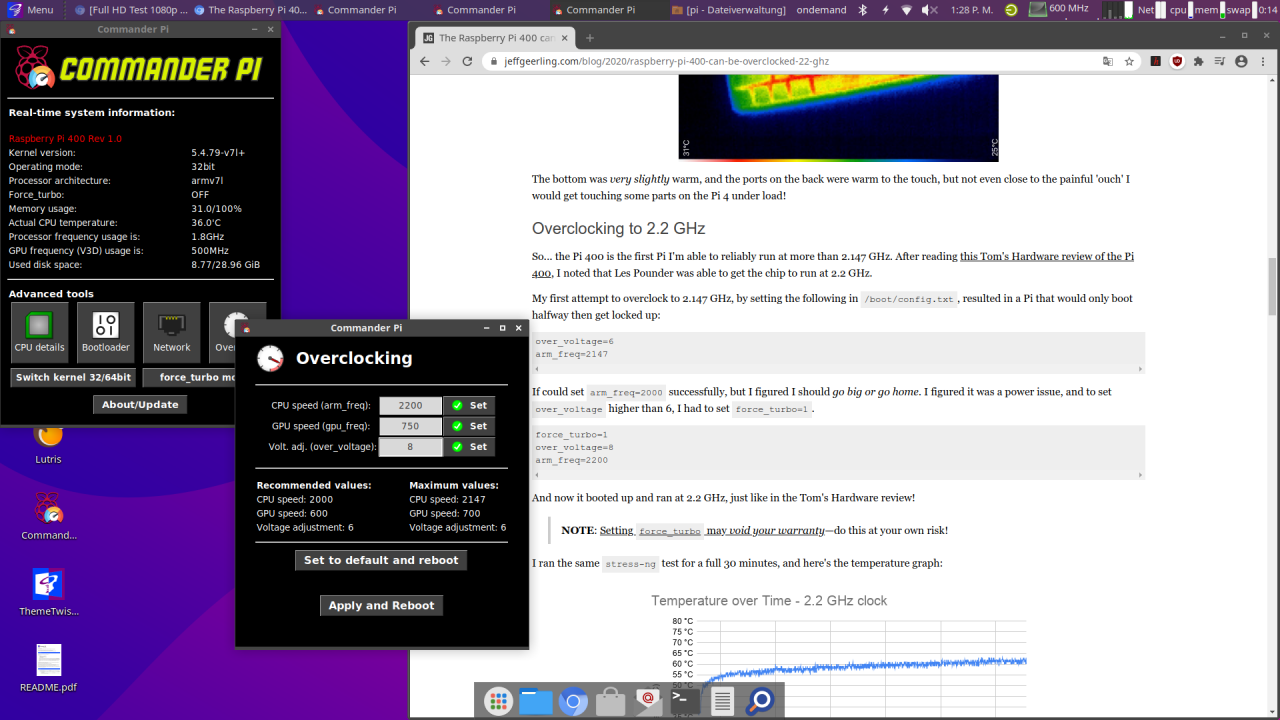The image size is (1280, 720).
Task: Click the GPU speed gpu_freq input field
Action: coord(410,426)
